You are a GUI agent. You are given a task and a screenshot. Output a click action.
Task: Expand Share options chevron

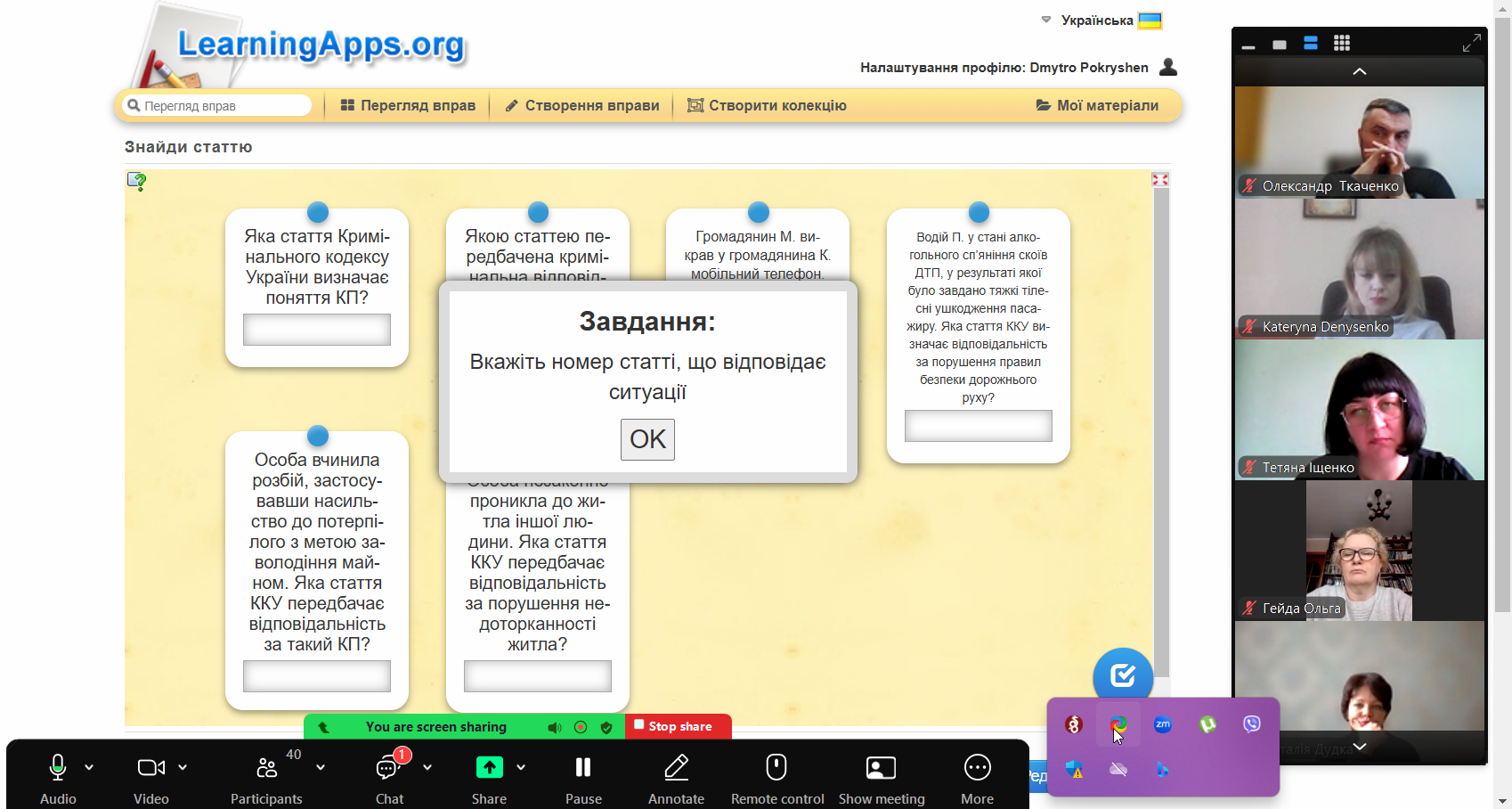(x=521, y=767)
